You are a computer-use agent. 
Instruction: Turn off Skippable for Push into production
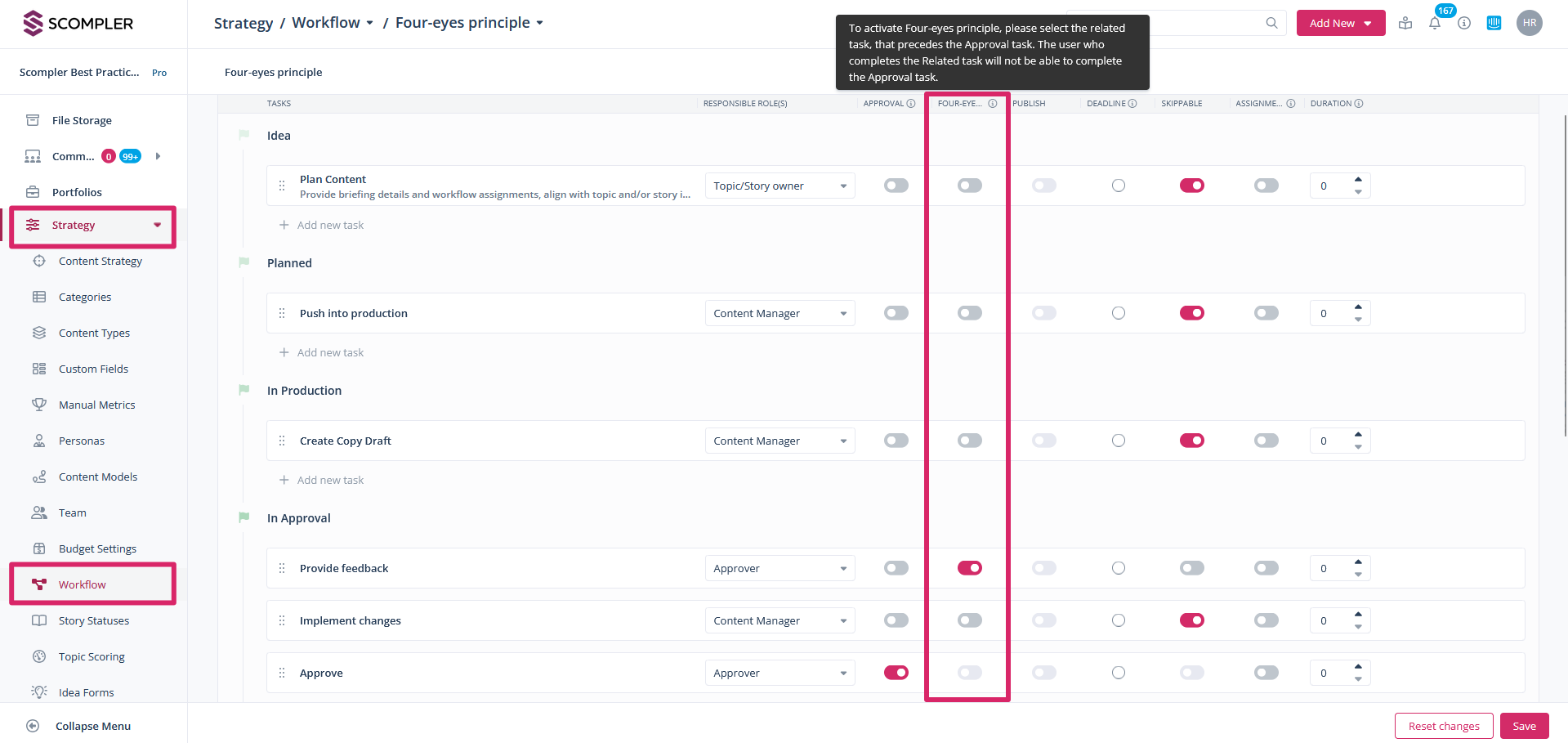point(1191,313)
